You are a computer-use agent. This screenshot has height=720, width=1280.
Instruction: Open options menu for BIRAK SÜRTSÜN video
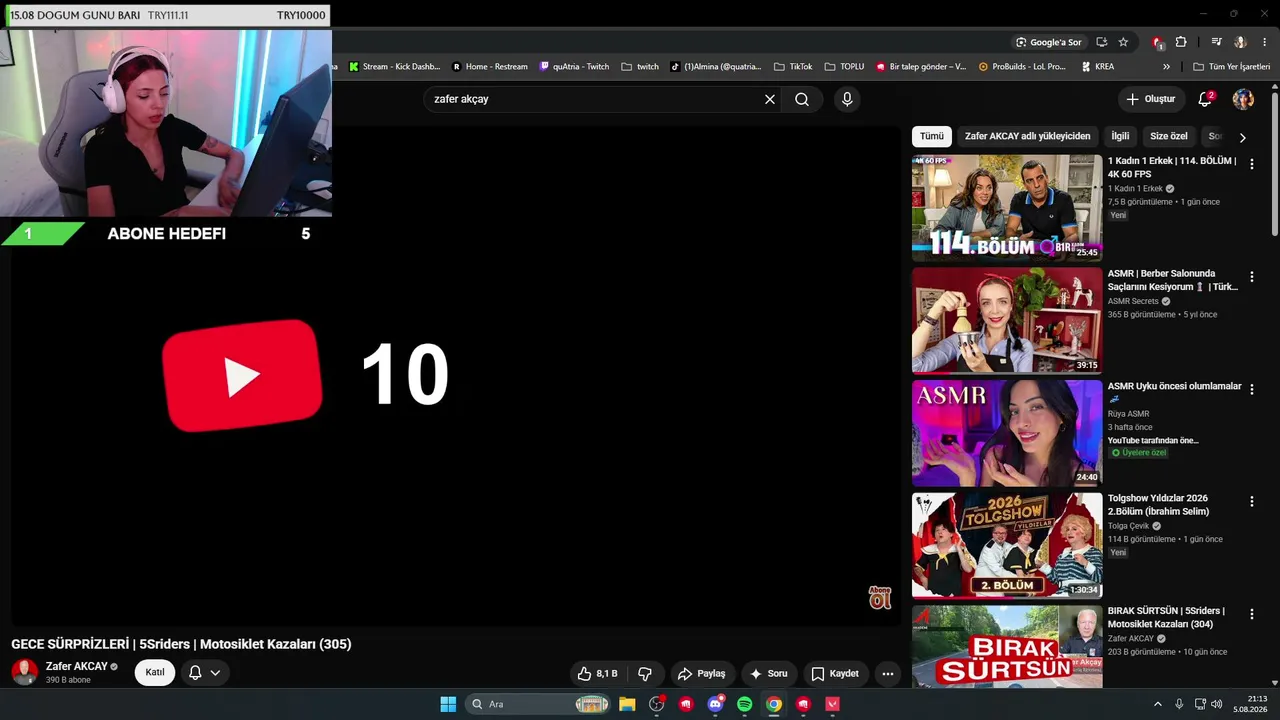pos(1251,614)
